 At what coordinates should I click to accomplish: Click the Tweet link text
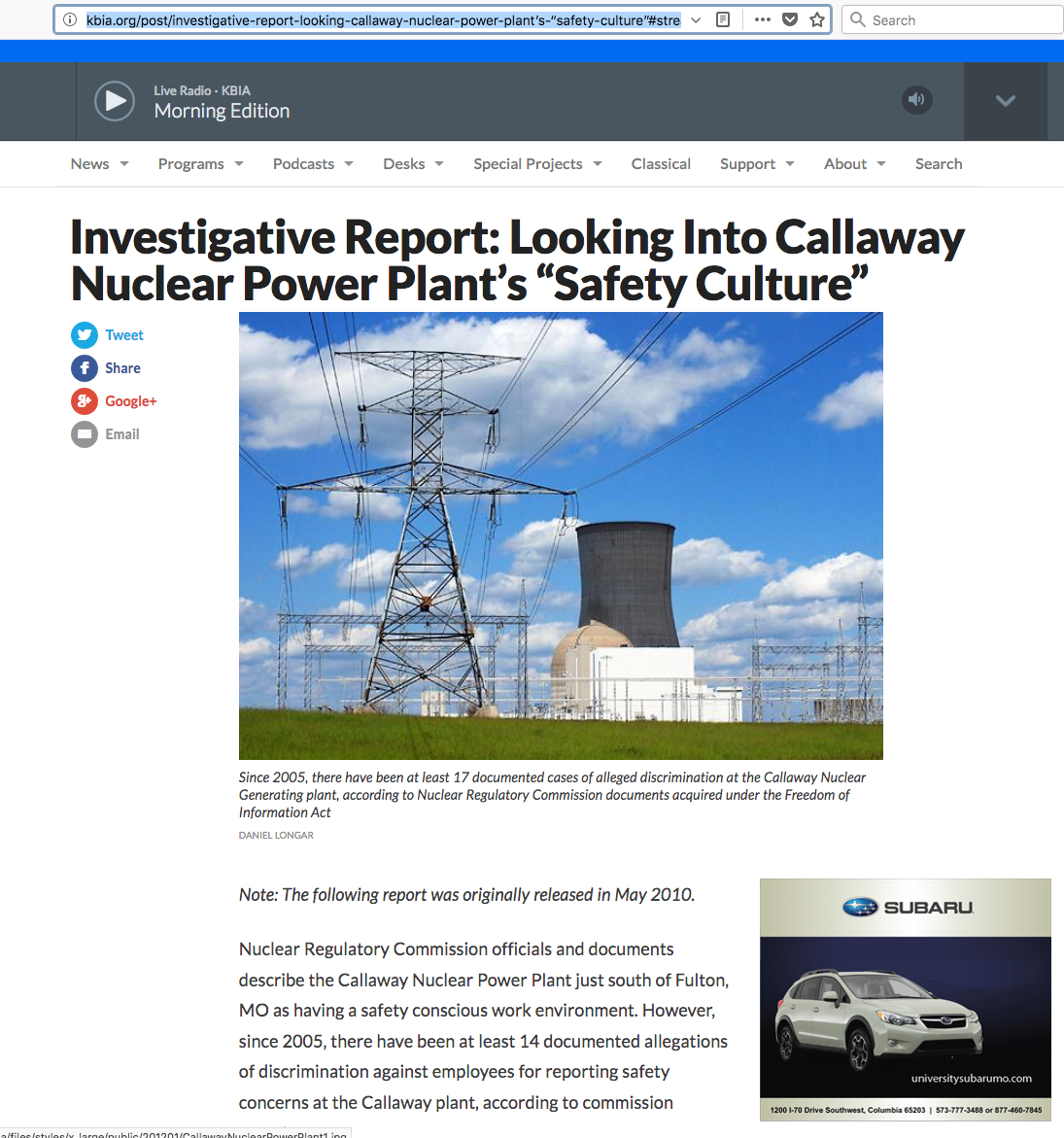click(x=124, y=334)
